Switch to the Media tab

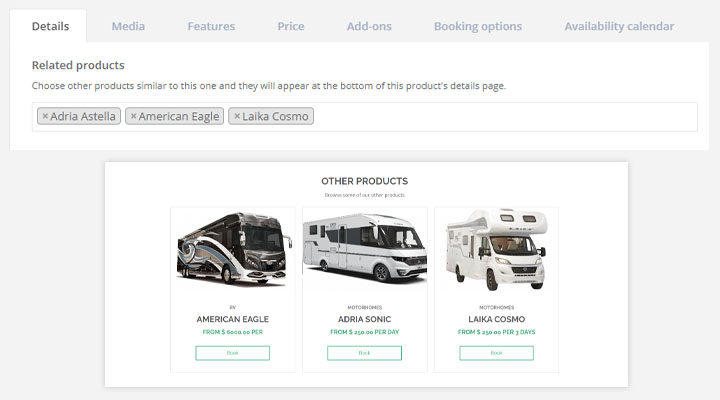click(x=128, y=26)
